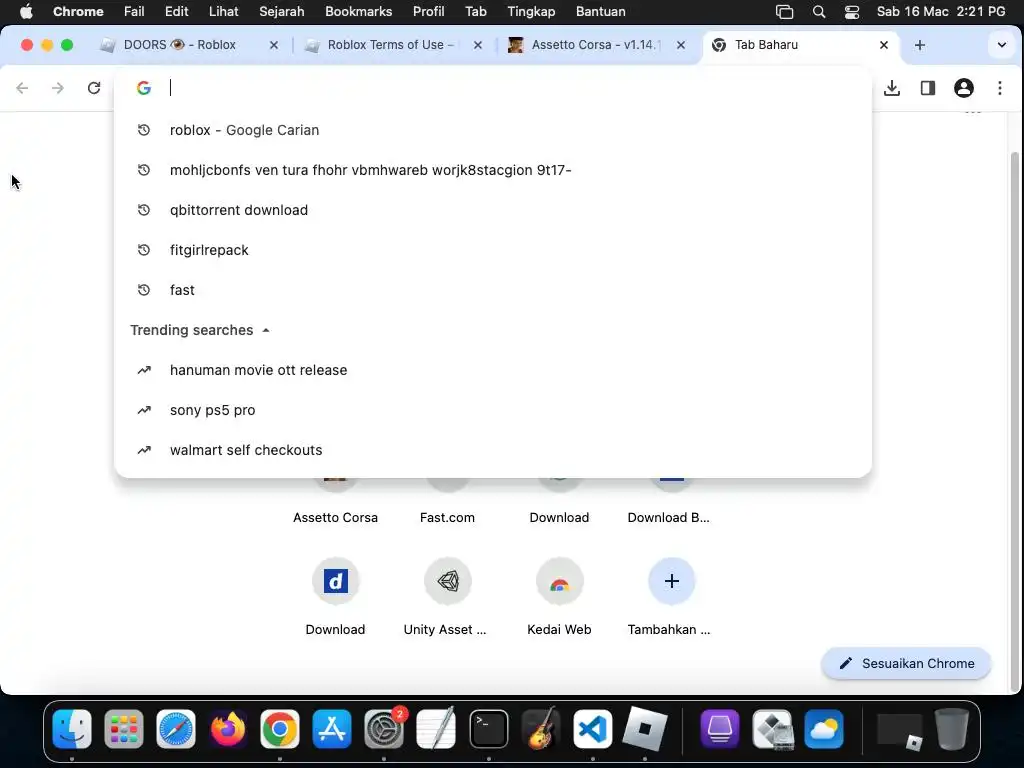Close the DOORS Roblox tab
This screenshot has width=1024, height=768.
[x=274, y=45]
